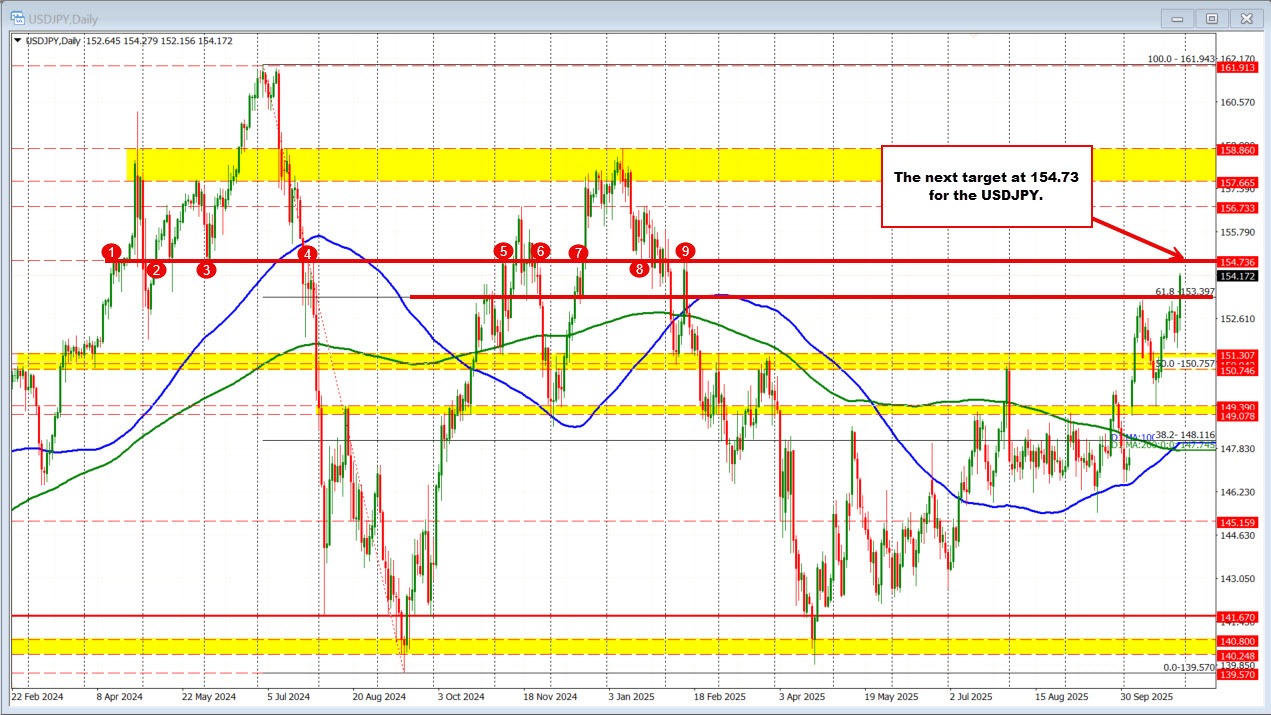Viewport: 1271px width, 715px height.
Task: Select the red numbered marker 9
Action: pos(686,252)
